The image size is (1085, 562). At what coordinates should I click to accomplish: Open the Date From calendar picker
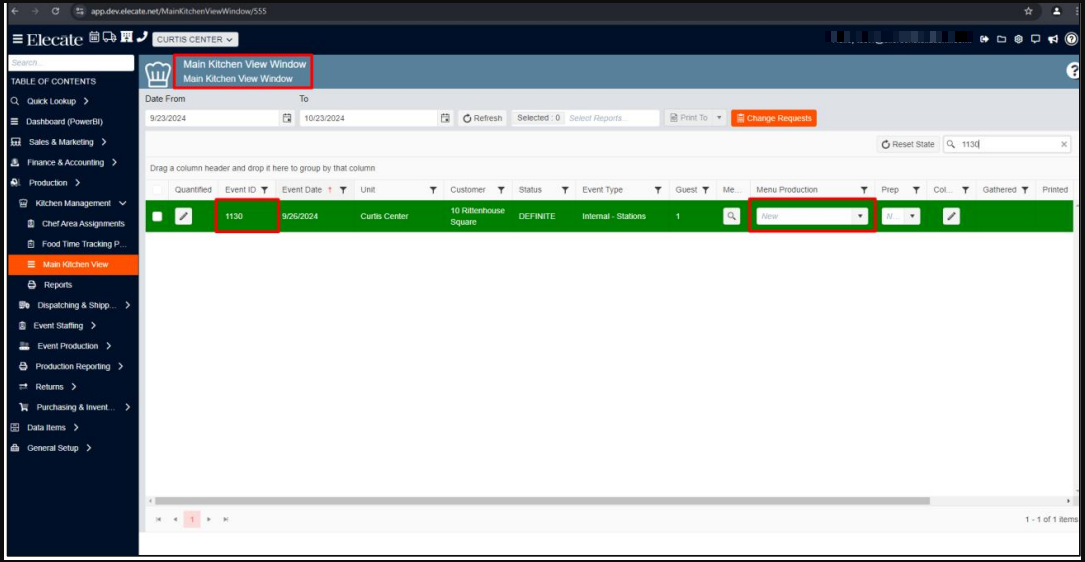pyautogui.click(x=287, y=118)
